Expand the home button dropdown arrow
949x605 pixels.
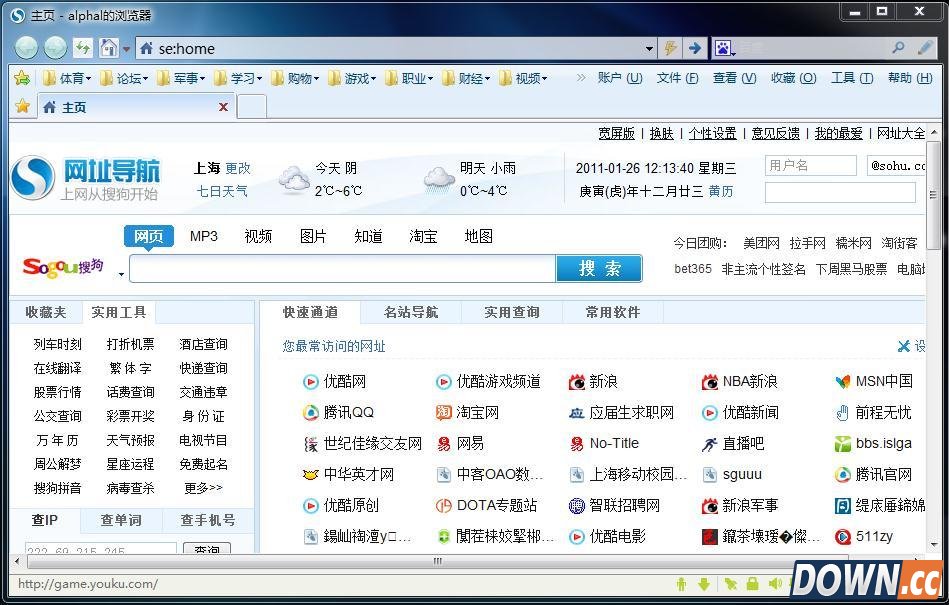tap(126, 48)
